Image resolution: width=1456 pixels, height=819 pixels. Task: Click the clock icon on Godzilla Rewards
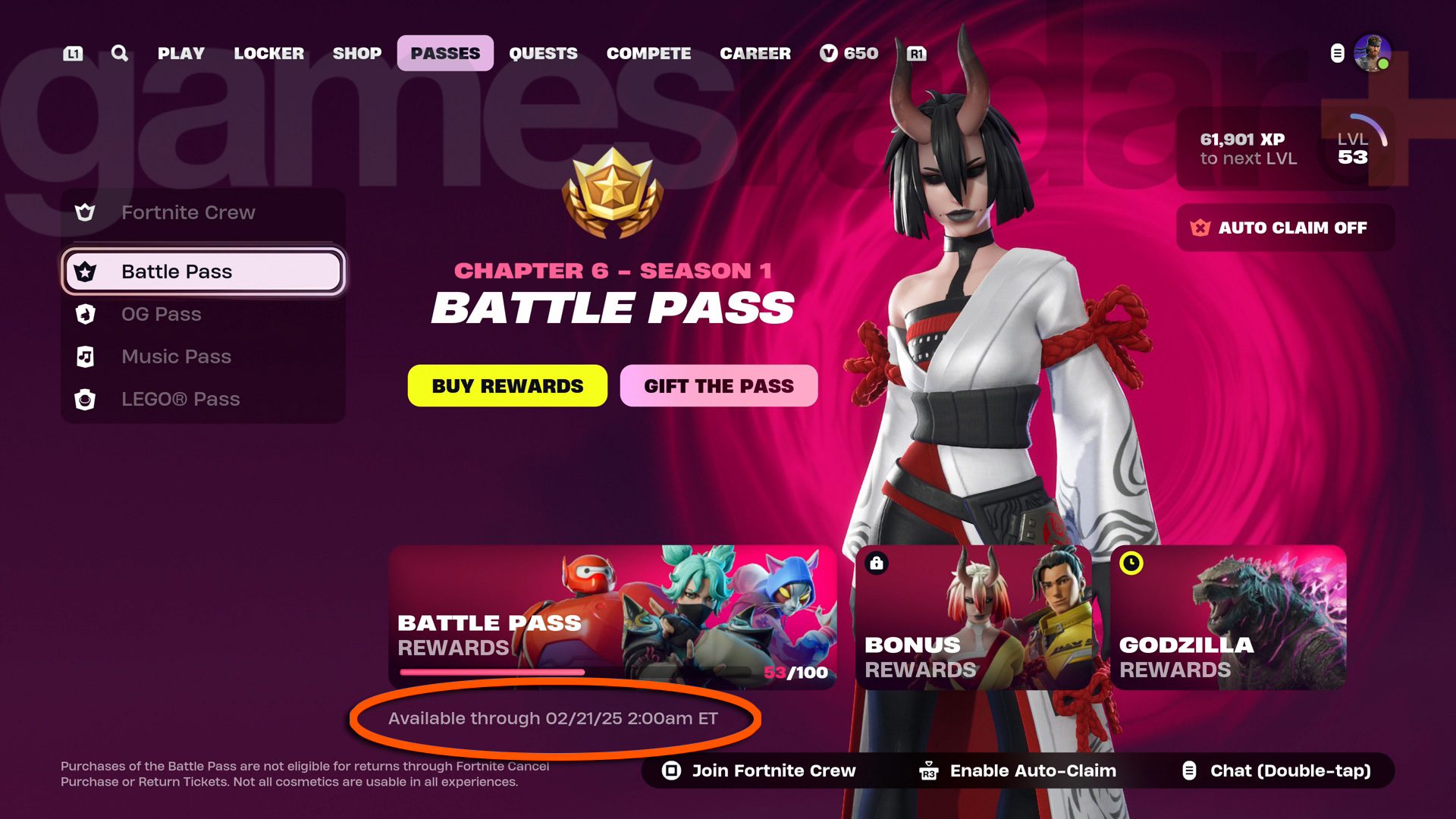[1131, 563]
